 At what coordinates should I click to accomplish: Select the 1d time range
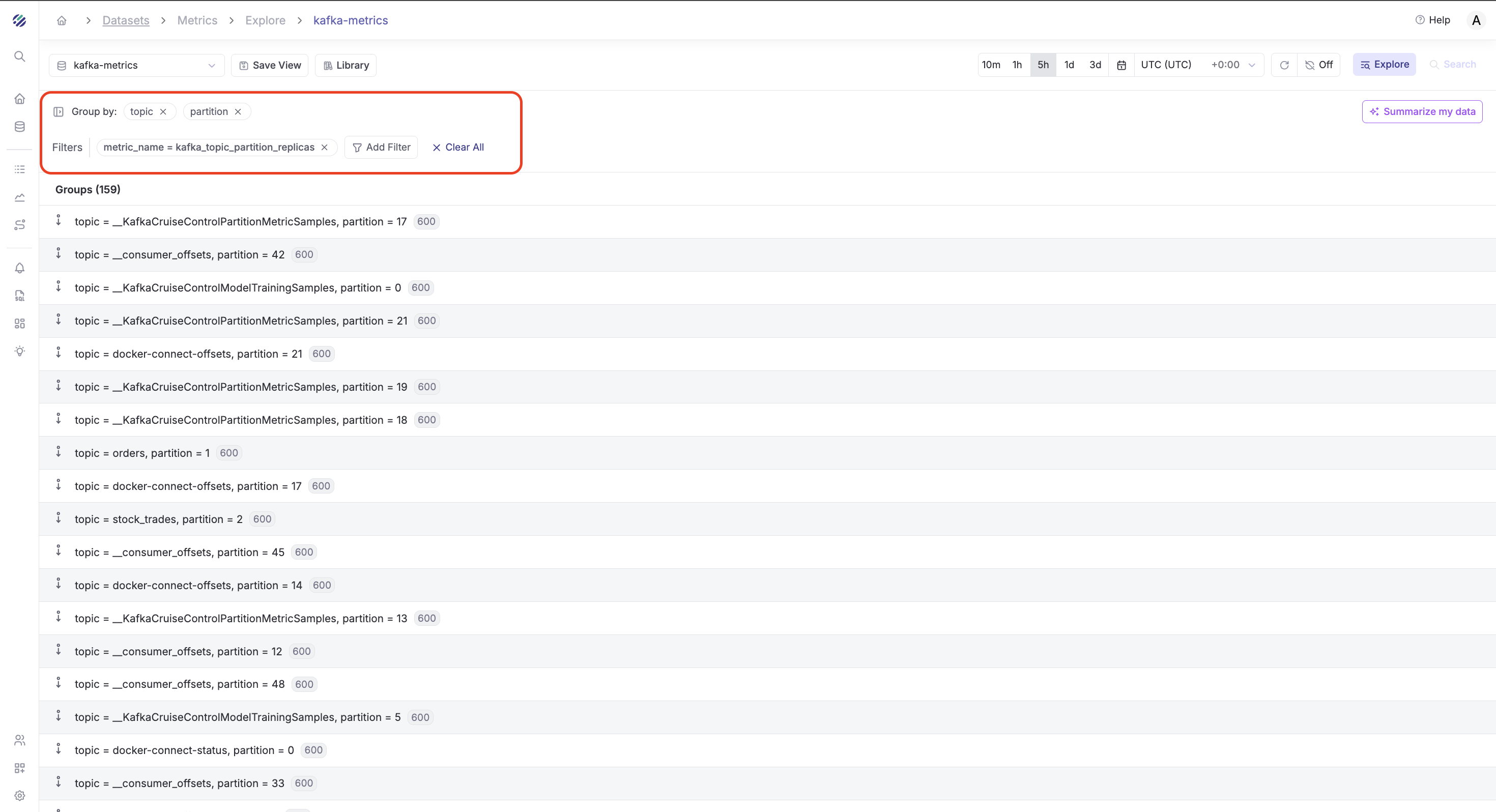[x=1069, y=65]
